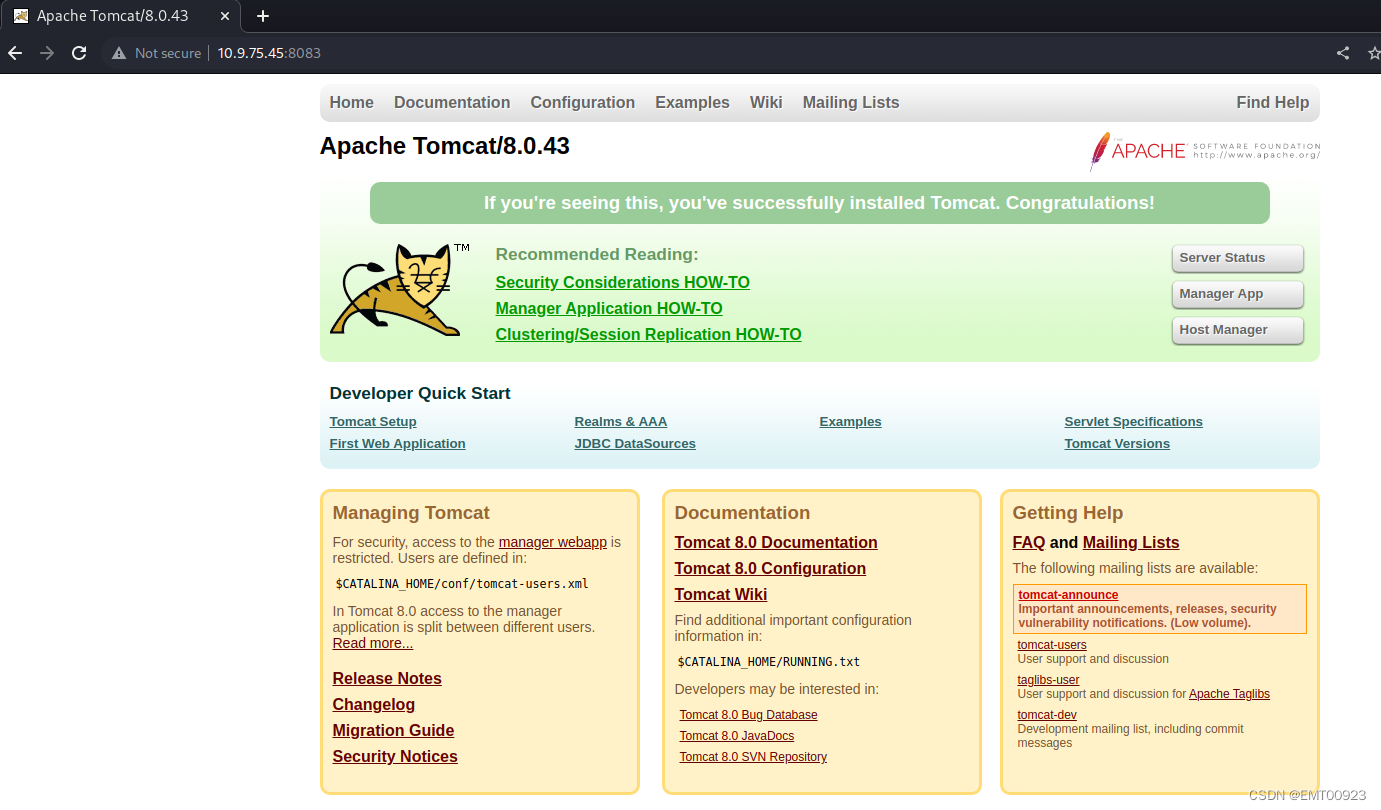Click the share icon in address bar

click(1343, 53)
